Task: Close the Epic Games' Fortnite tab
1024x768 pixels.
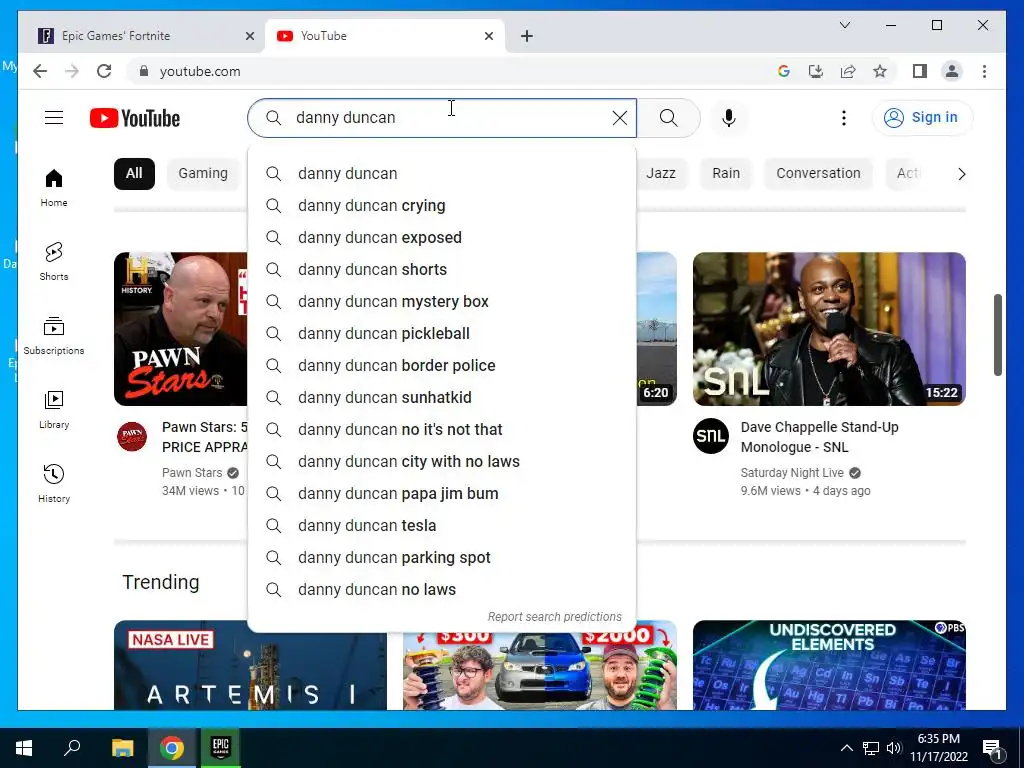Action: click(x=249, y=36)
